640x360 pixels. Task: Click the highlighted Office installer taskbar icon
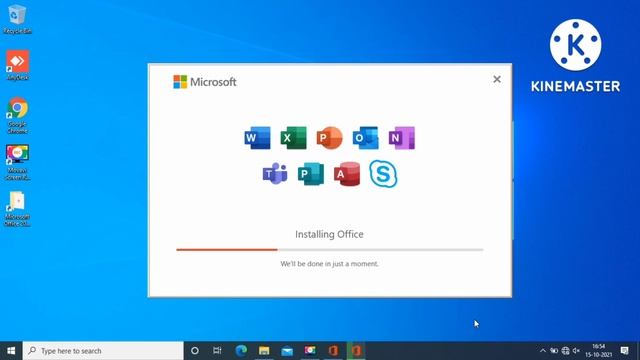356,351
